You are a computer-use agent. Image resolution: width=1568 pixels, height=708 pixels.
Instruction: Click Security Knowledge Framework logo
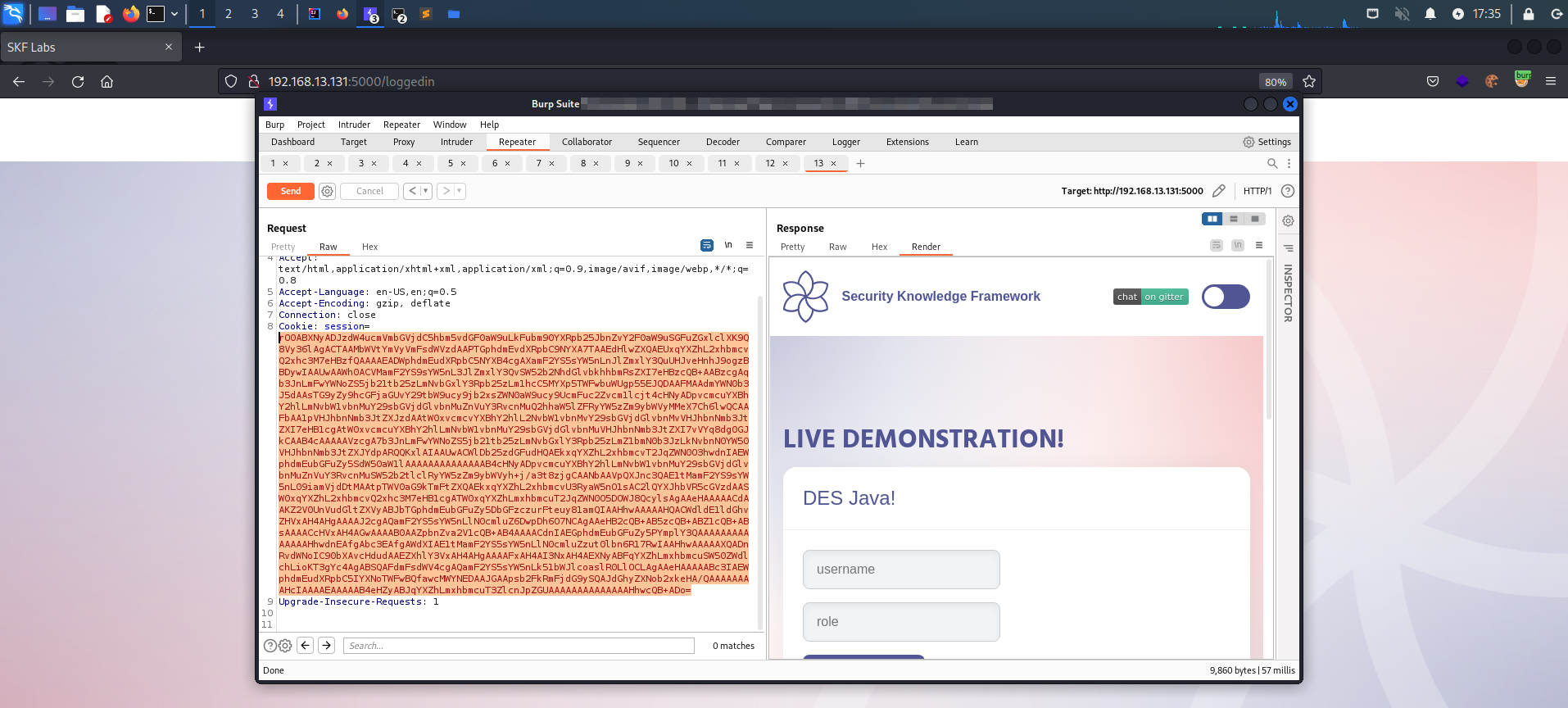click(806, 297)
